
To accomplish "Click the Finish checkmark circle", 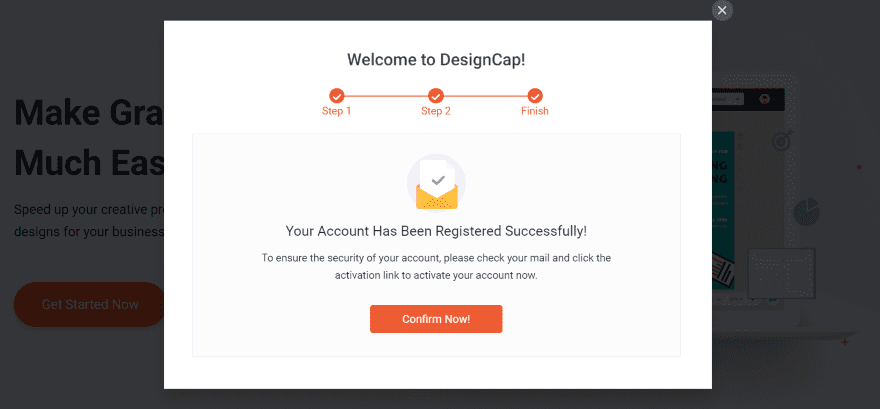I will coord(535,95).
